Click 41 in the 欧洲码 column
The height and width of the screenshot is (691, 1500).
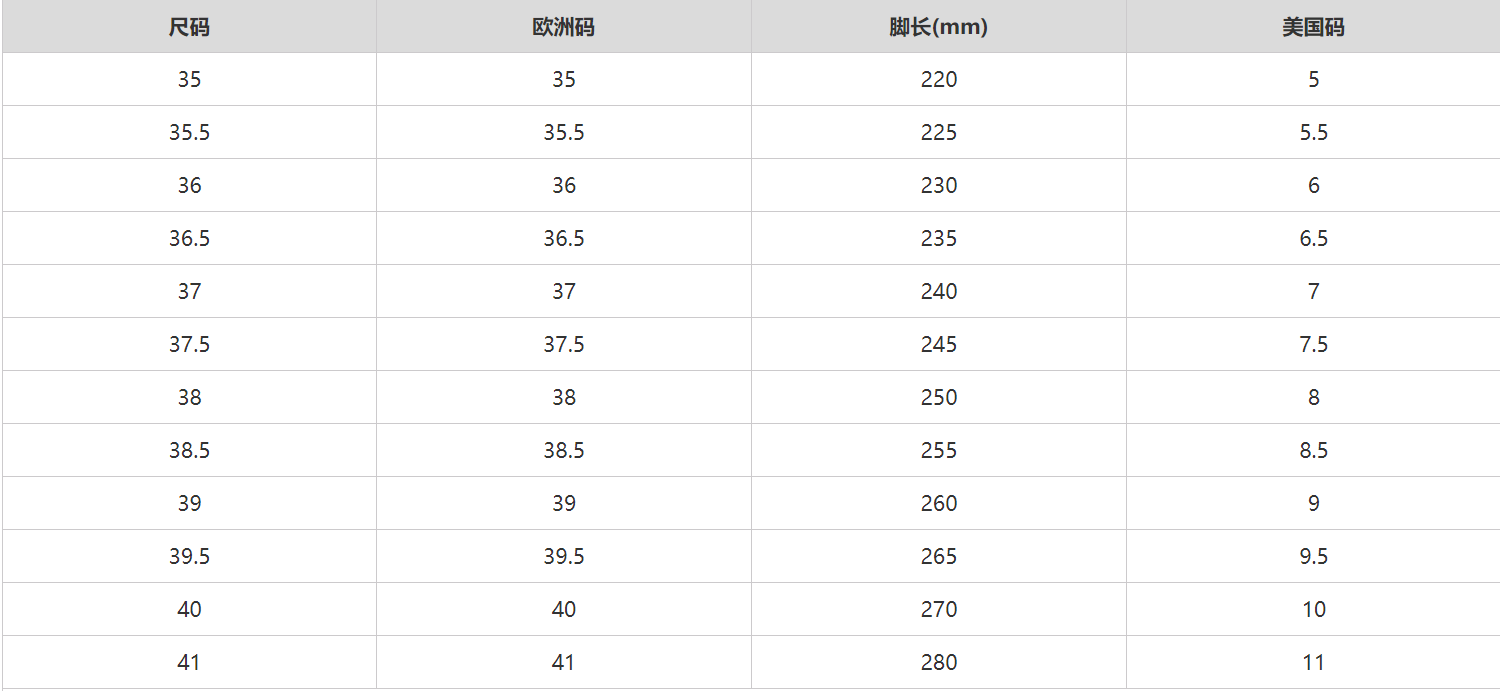pos(564,663)
